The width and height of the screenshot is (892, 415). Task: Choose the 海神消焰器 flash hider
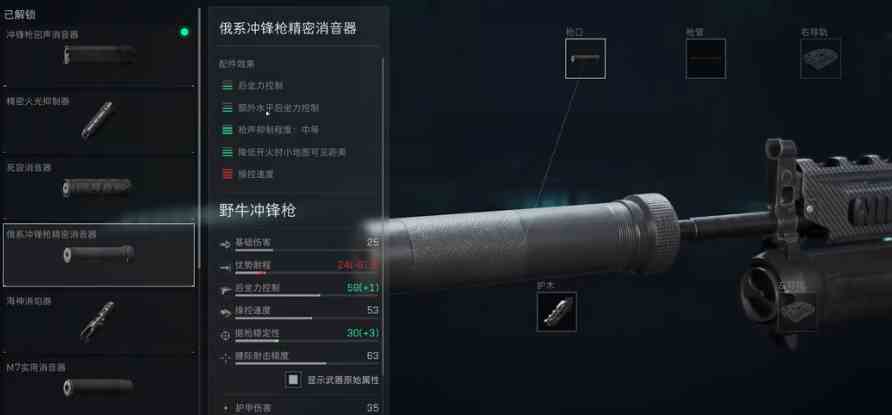pyautogui.click(x=98, y=321)
